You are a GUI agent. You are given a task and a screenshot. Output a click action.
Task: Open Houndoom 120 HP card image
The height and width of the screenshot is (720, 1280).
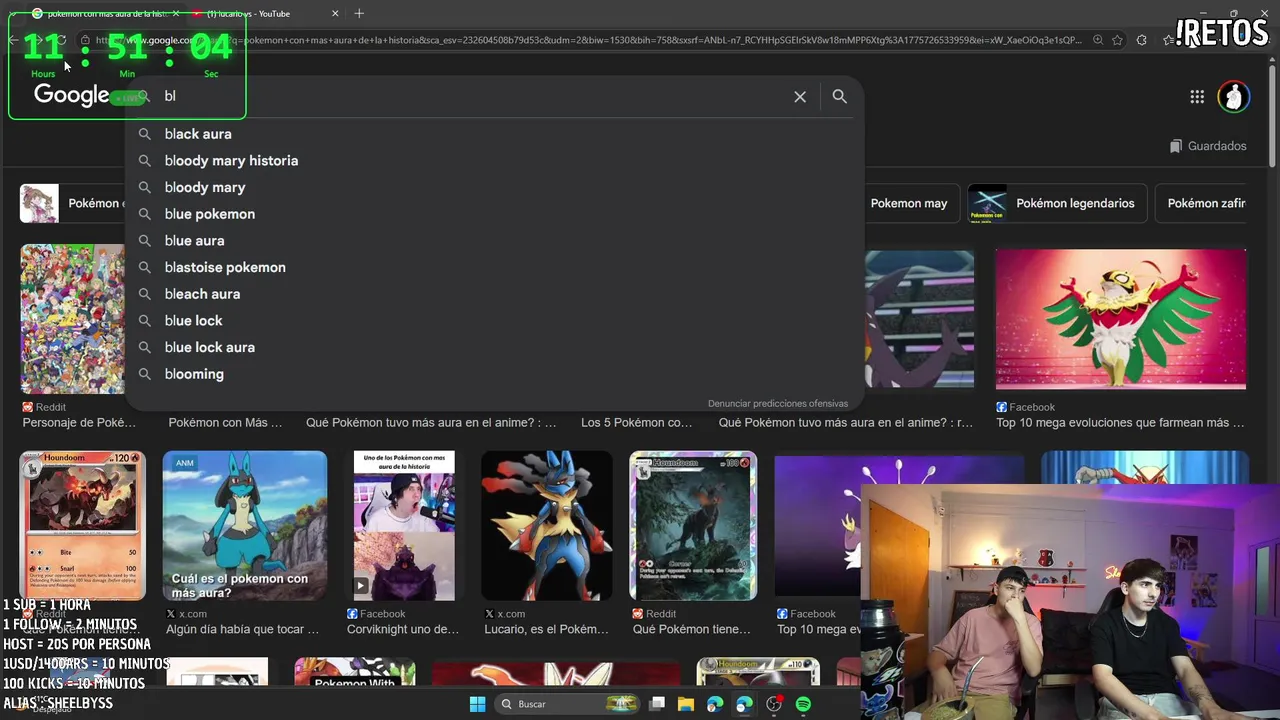point(83,526)
